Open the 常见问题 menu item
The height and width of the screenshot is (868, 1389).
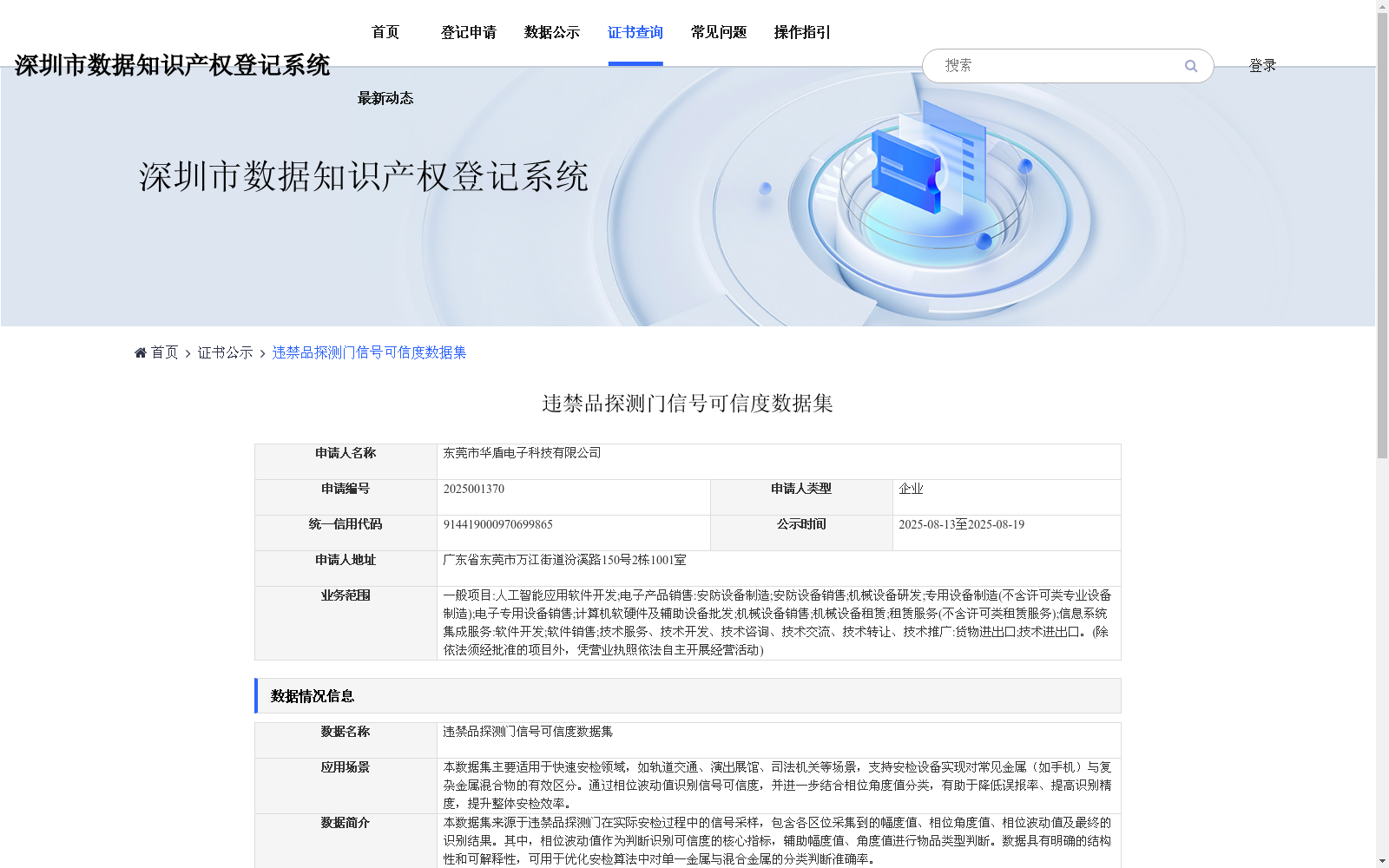point(719,32)
